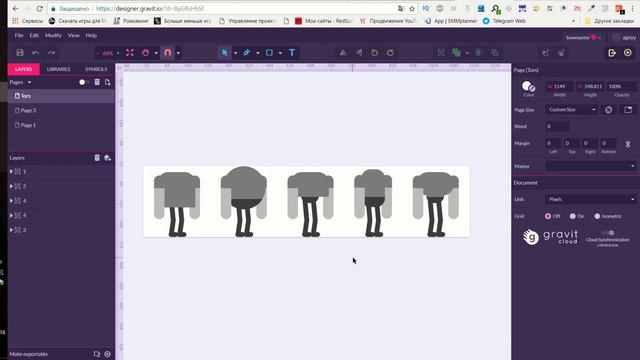Screen dimensions: 640x360
Task: Click the Left margin field
Action: click(x=553, y=143)
